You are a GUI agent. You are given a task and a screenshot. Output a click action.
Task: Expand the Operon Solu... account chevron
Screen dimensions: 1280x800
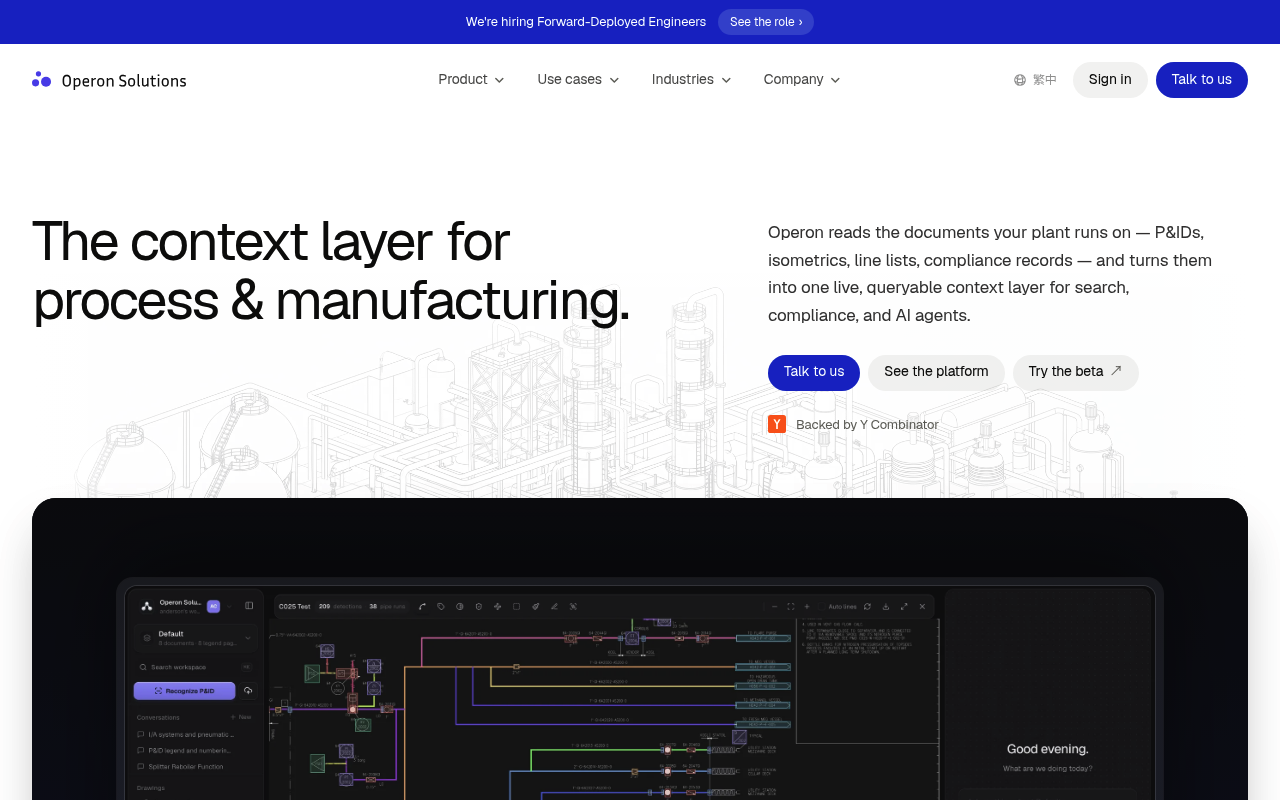(x=229, y=606)
